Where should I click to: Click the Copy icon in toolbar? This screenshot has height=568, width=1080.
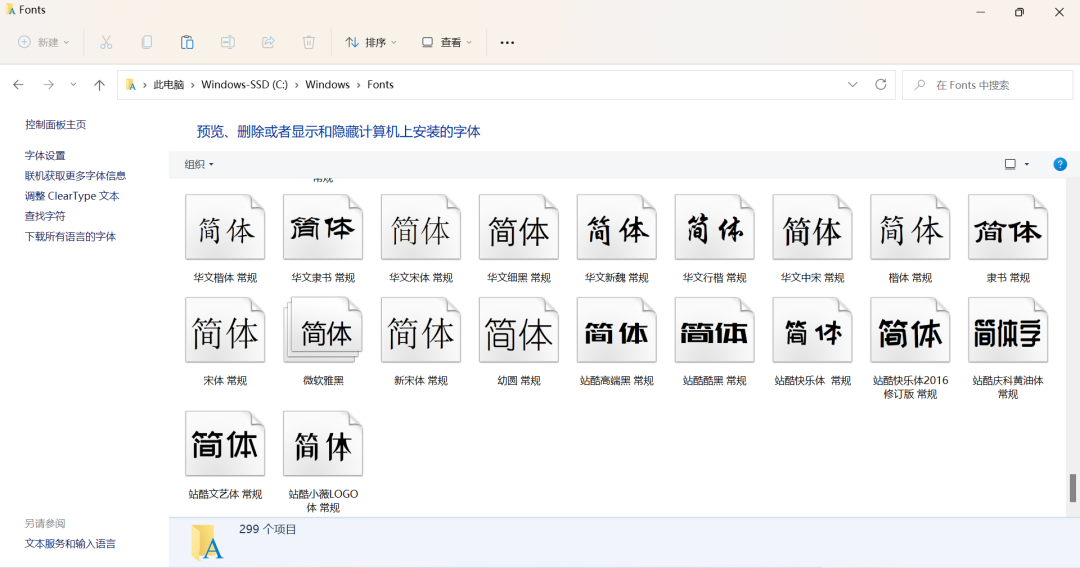[147, 43]
